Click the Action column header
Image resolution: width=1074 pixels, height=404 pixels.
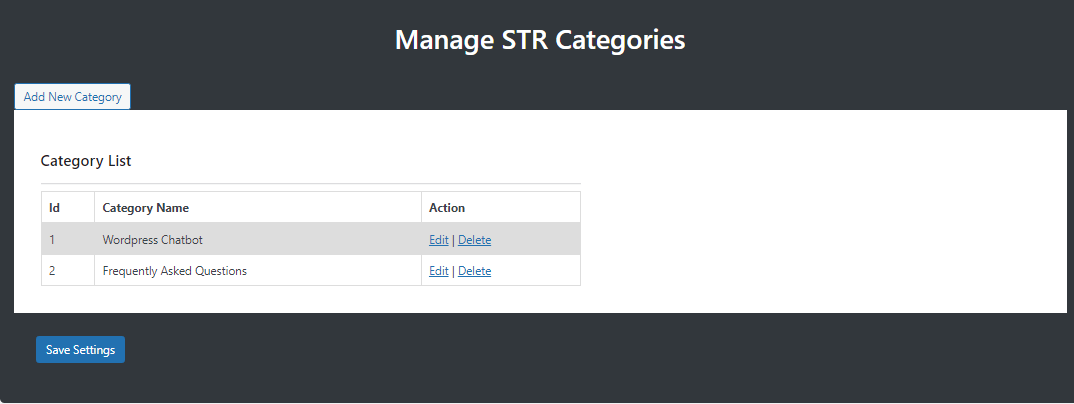(501, 207)
